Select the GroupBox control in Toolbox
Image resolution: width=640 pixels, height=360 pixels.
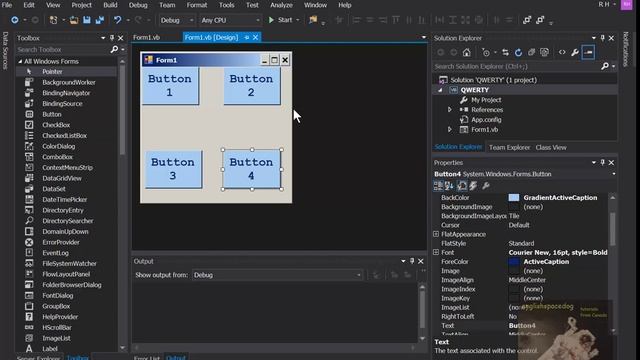coord(56,306)
